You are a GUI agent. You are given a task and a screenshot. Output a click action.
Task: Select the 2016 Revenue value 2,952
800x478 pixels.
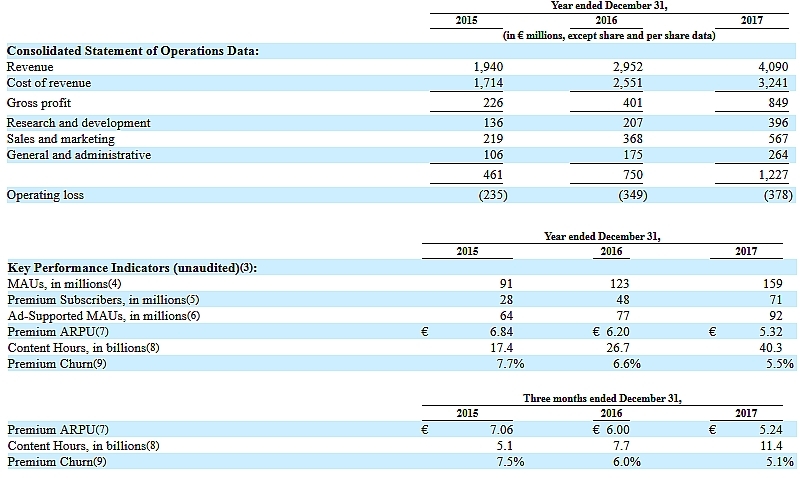tap(628, 67)
